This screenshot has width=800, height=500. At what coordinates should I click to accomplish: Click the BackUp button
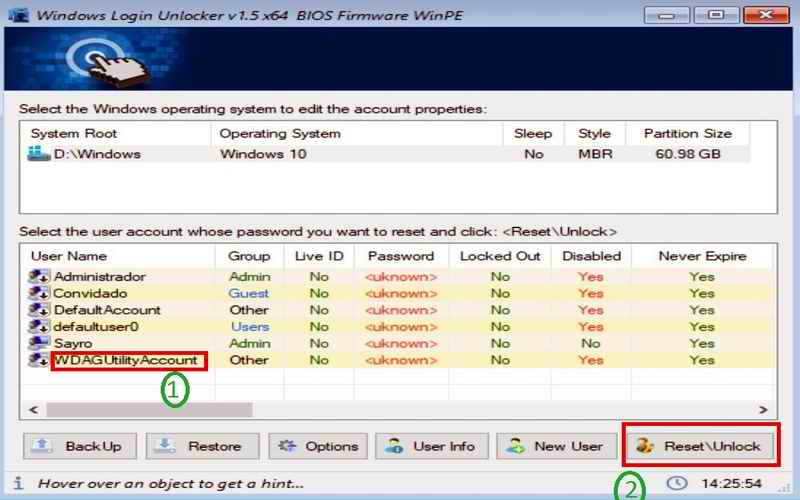pos(80,446)
